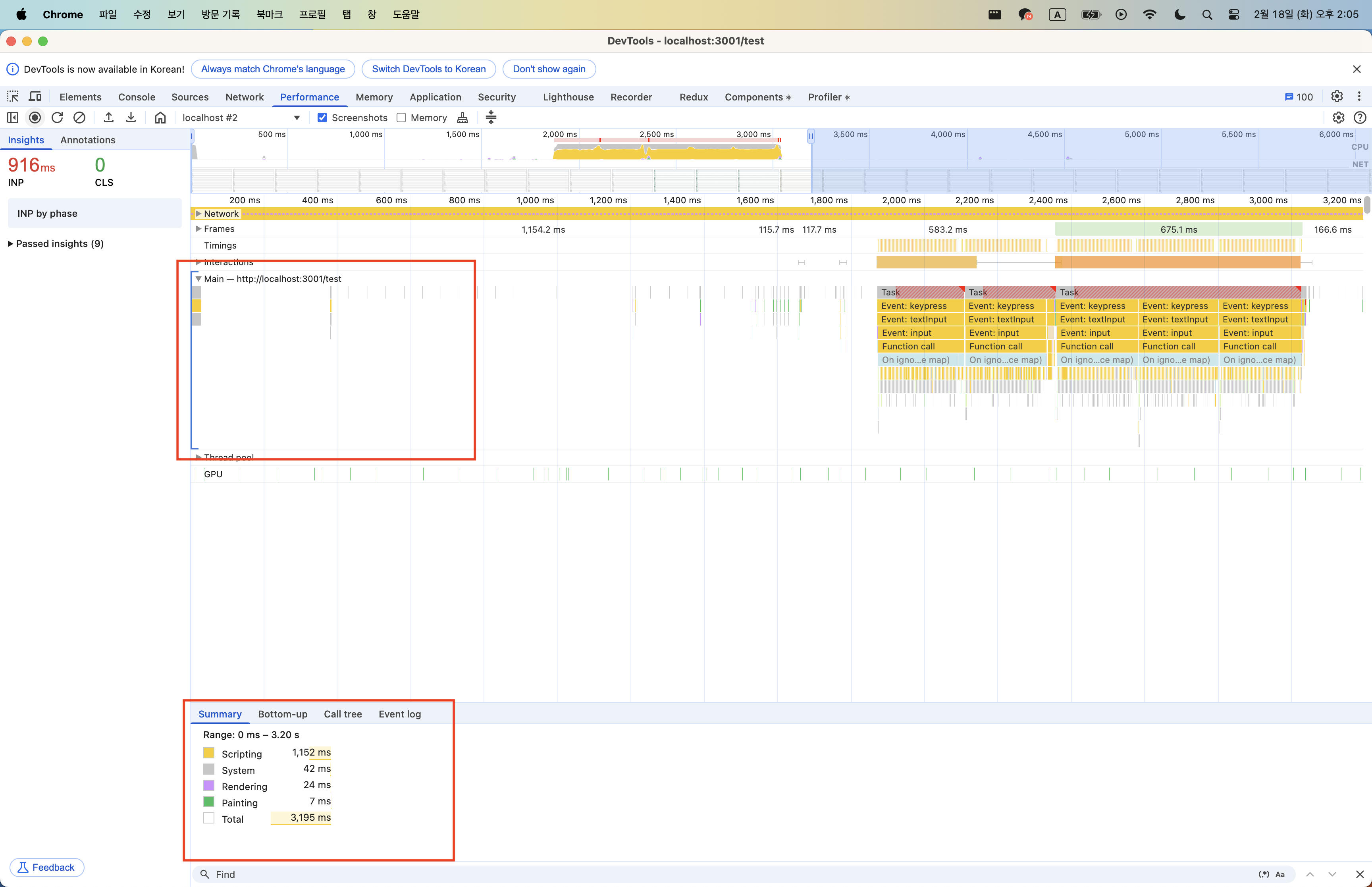The image size is (1372, 887).
Task: Click the Record button in Performance toolbar
Action: coord(35,118)
